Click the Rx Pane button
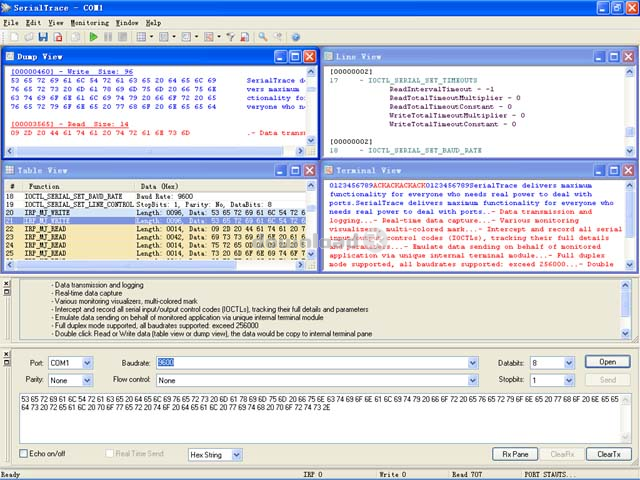This screenshot has height=480, width=640. [x=515, y=454]
